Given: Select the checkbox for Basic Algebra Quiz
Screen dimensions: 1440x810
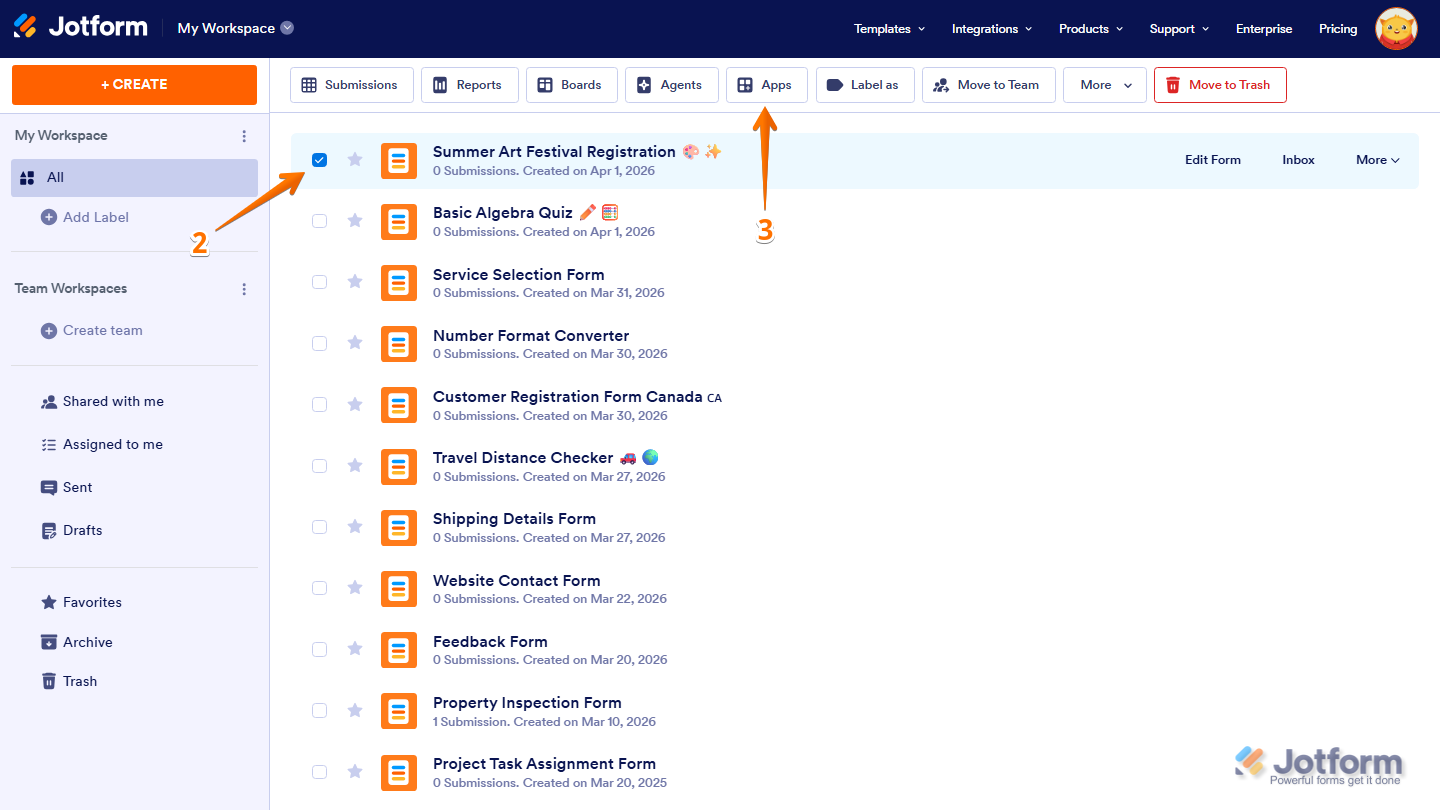Looking at the screenshot, I should click(319, 221).
